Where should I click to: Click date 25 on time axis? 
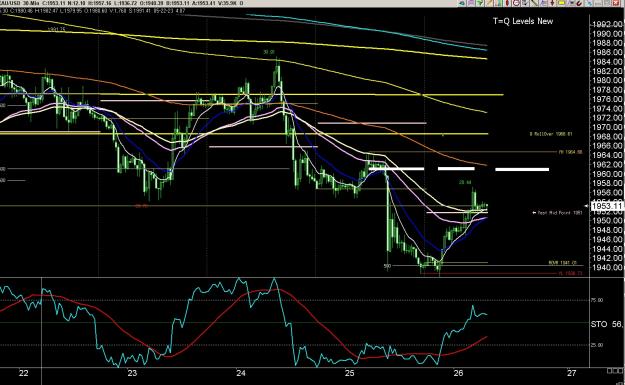tap(350, 373)
